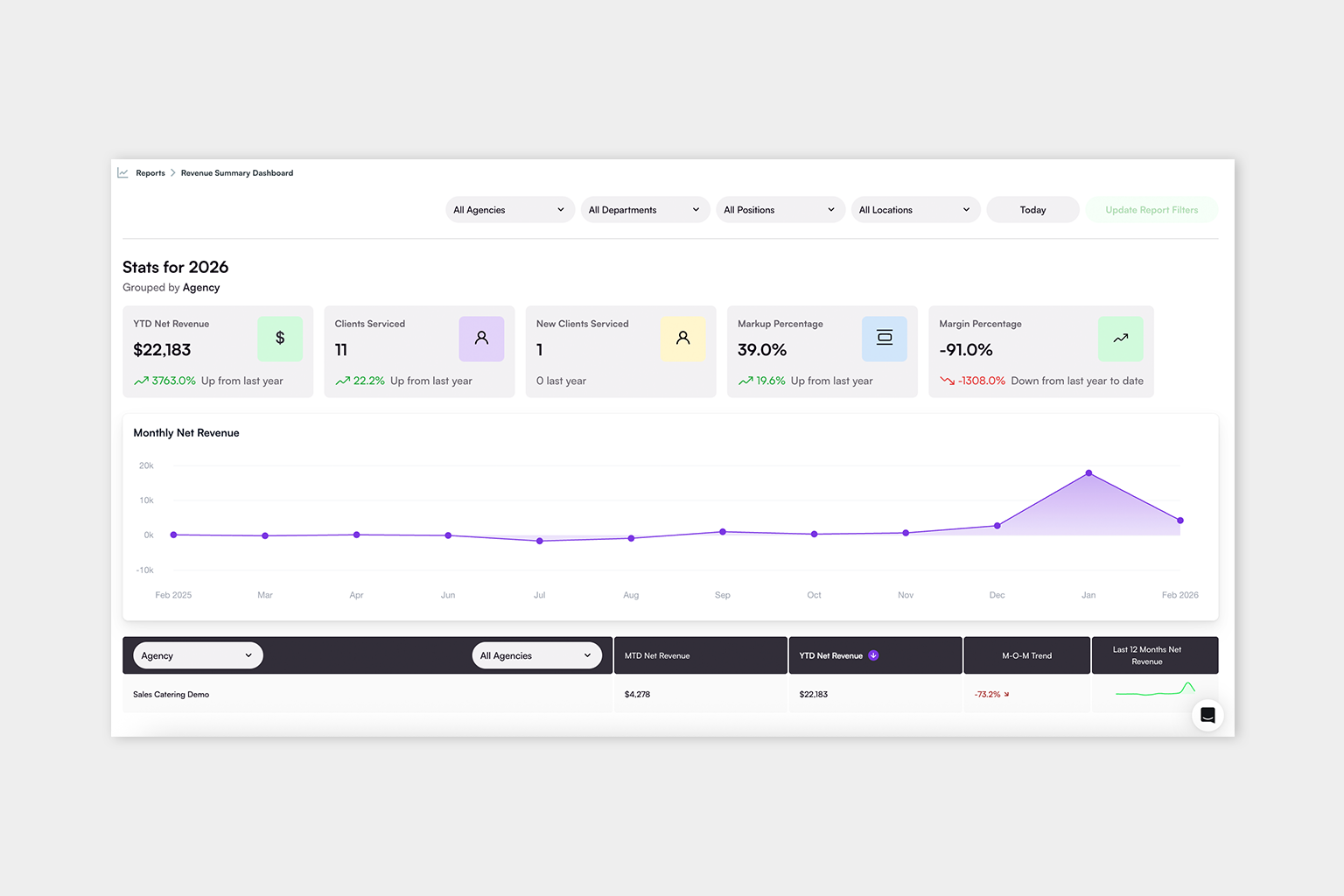The width and height of the screenshot is (1344, 896).
Task: Click the Reports chart icon in breadcrumb
Action: [122, 173]
